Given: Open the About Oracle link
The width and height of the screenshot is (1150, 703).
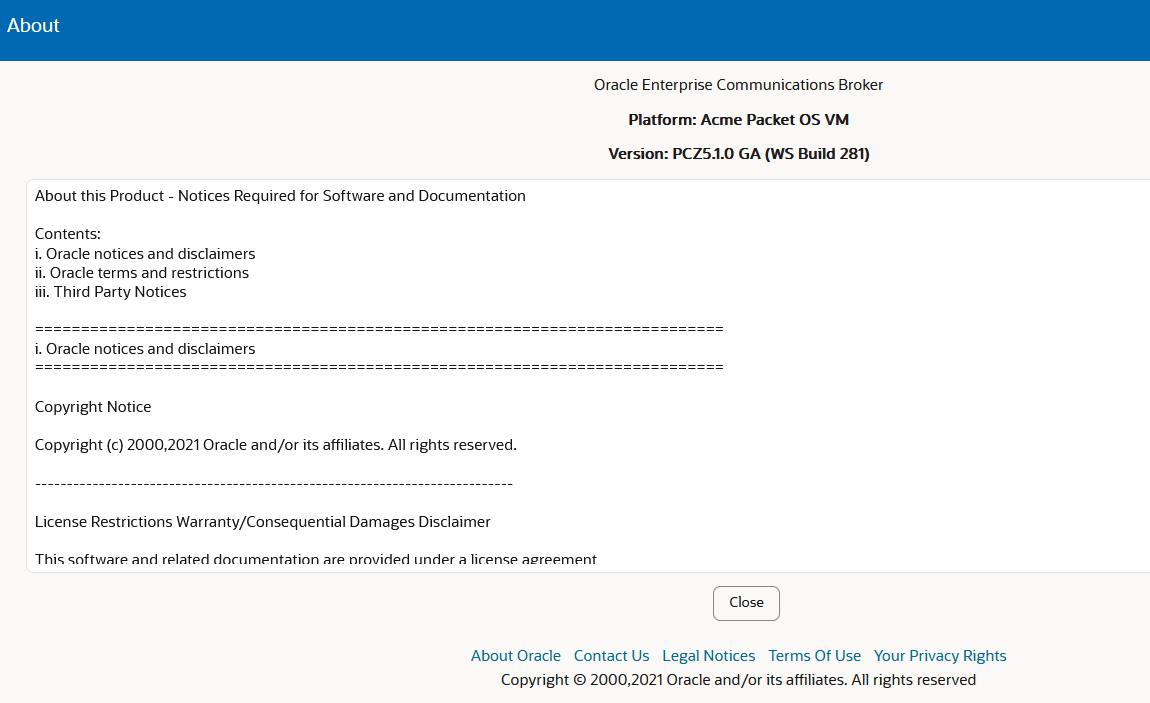Looking at the screenshot, I should (x=516, y=655).
